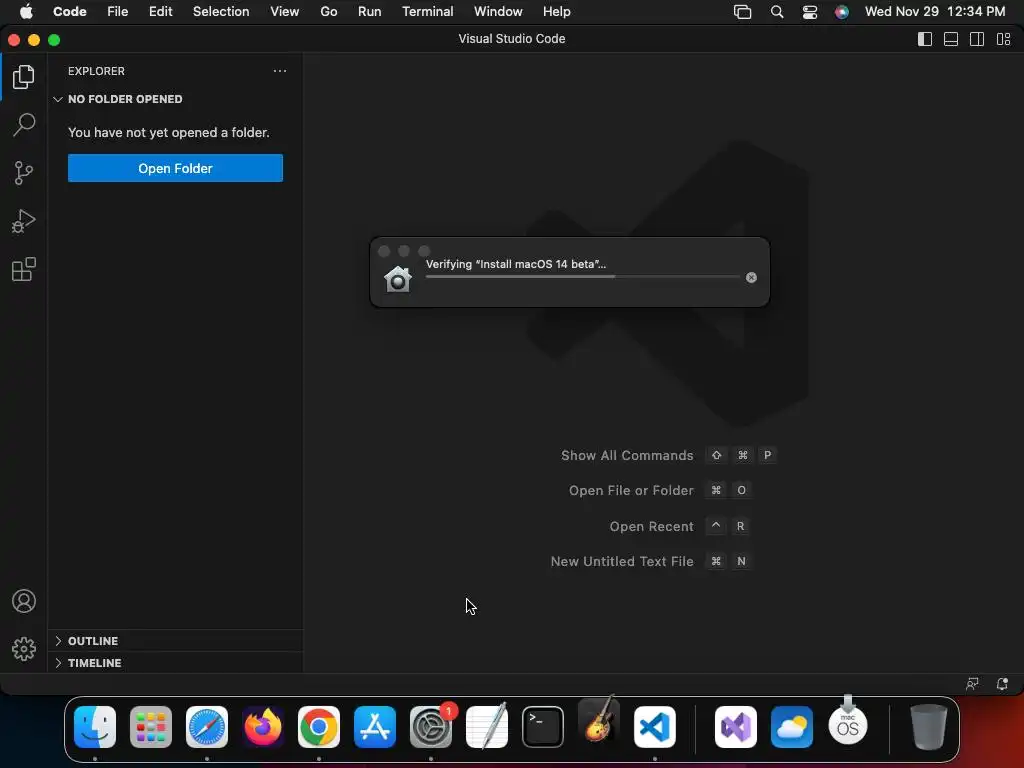Image resolution: width=1024 pixels, height=768 pixels.
Task: Toggle Panel layout icon in title bar
Action: 951,39
